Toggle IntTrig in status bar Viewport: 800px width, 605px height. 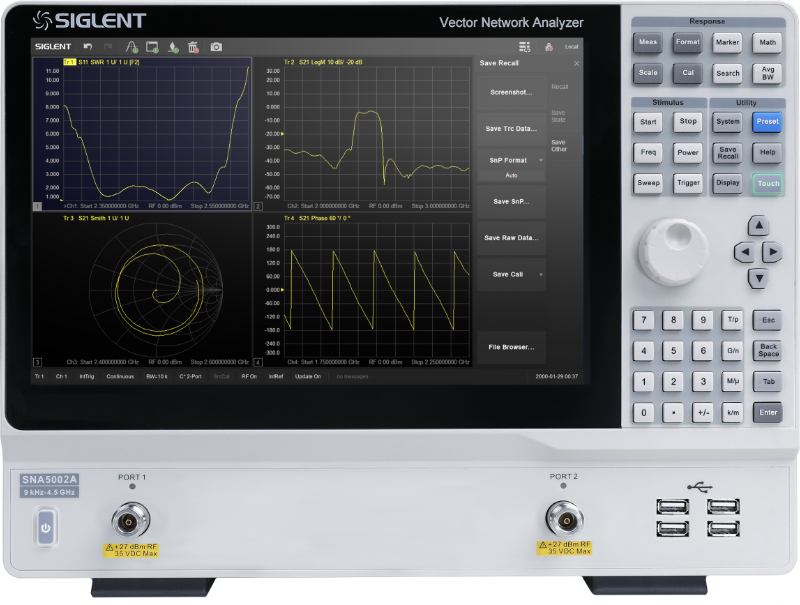[x=87, y=376]
